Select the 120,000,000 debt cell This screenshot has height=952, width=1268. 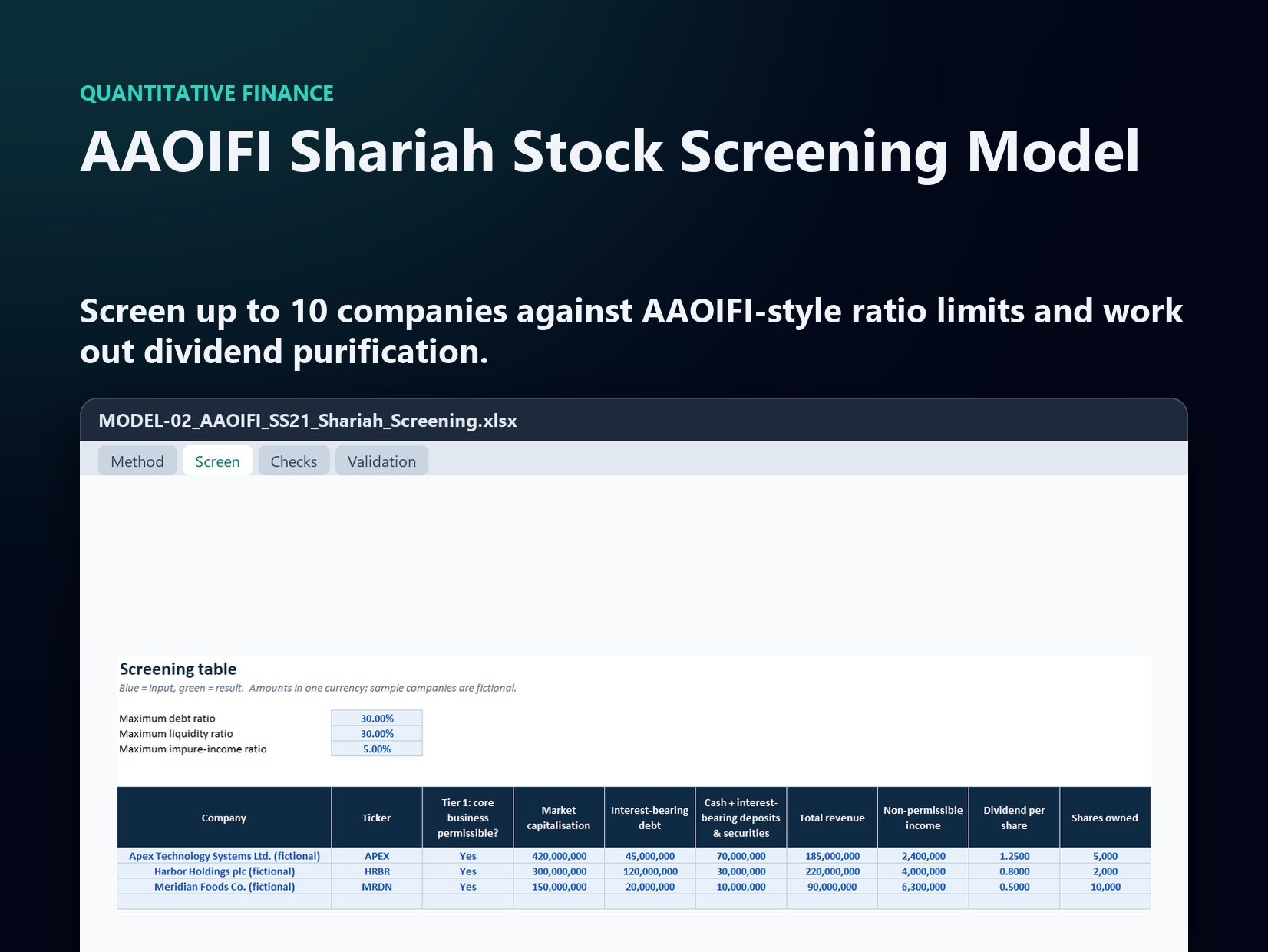[x=650, y=871]
